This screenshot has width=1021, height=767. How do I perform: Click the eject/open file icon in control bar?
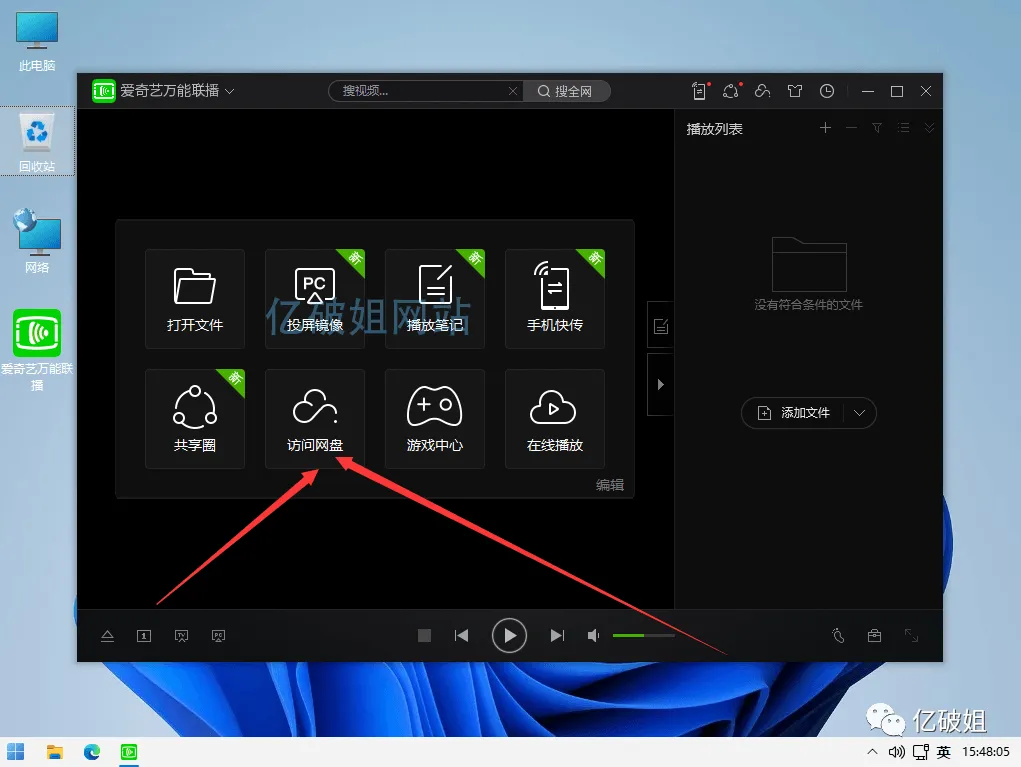[x=107, y=635]
